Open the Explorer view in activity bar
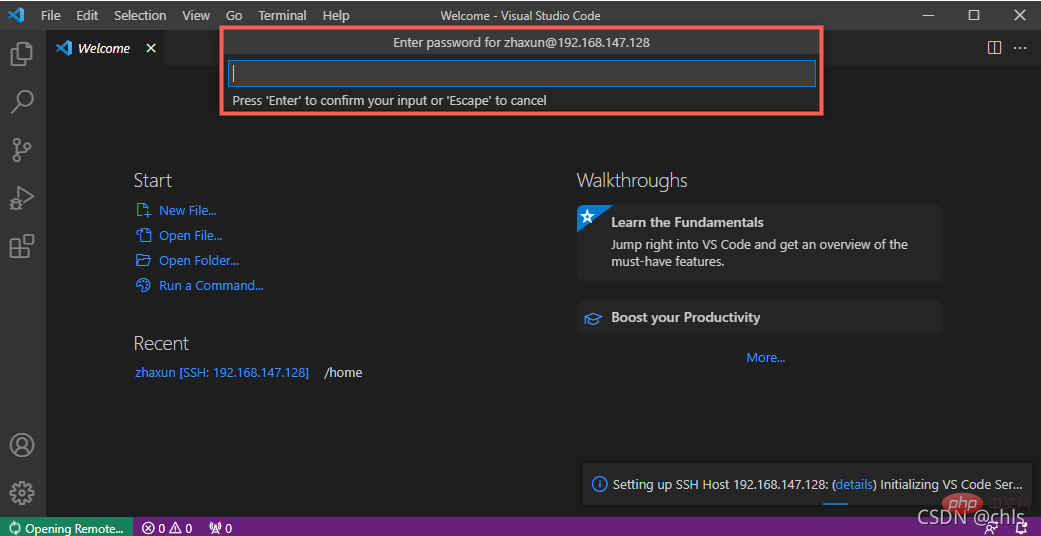The image size is (1041, 536). tap(22, 54)
